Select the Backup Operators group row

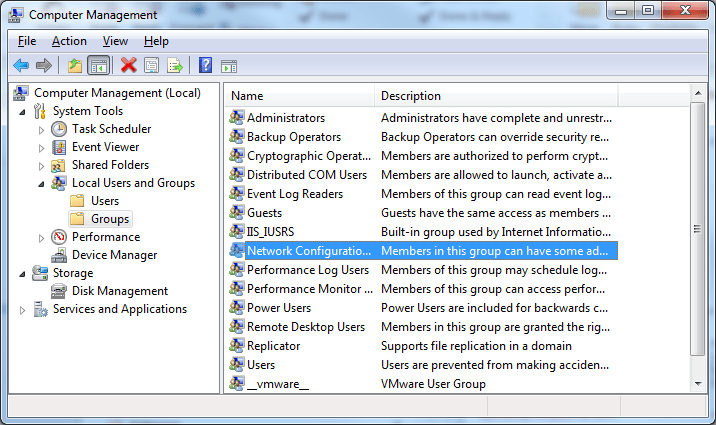[422, 137]
